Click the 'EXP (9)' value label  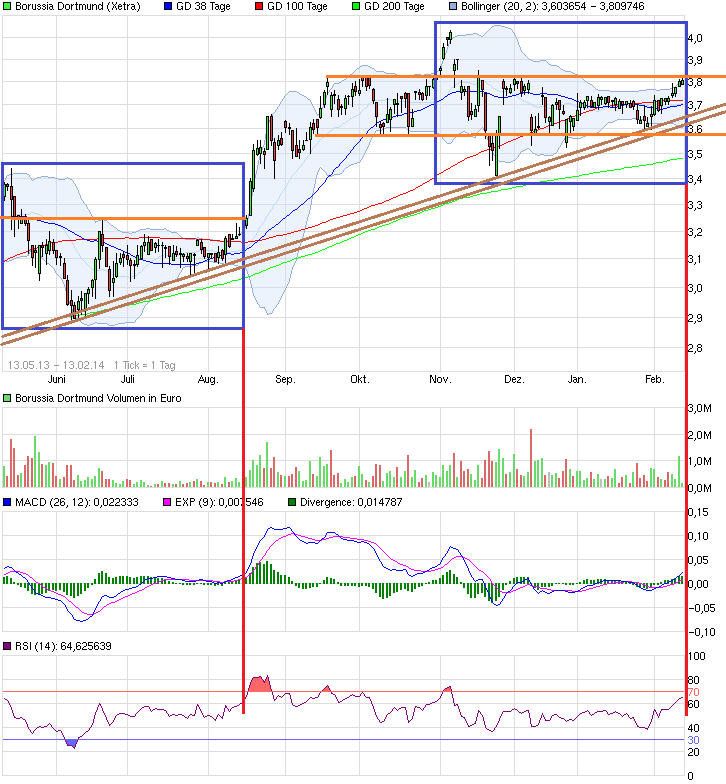219,502
